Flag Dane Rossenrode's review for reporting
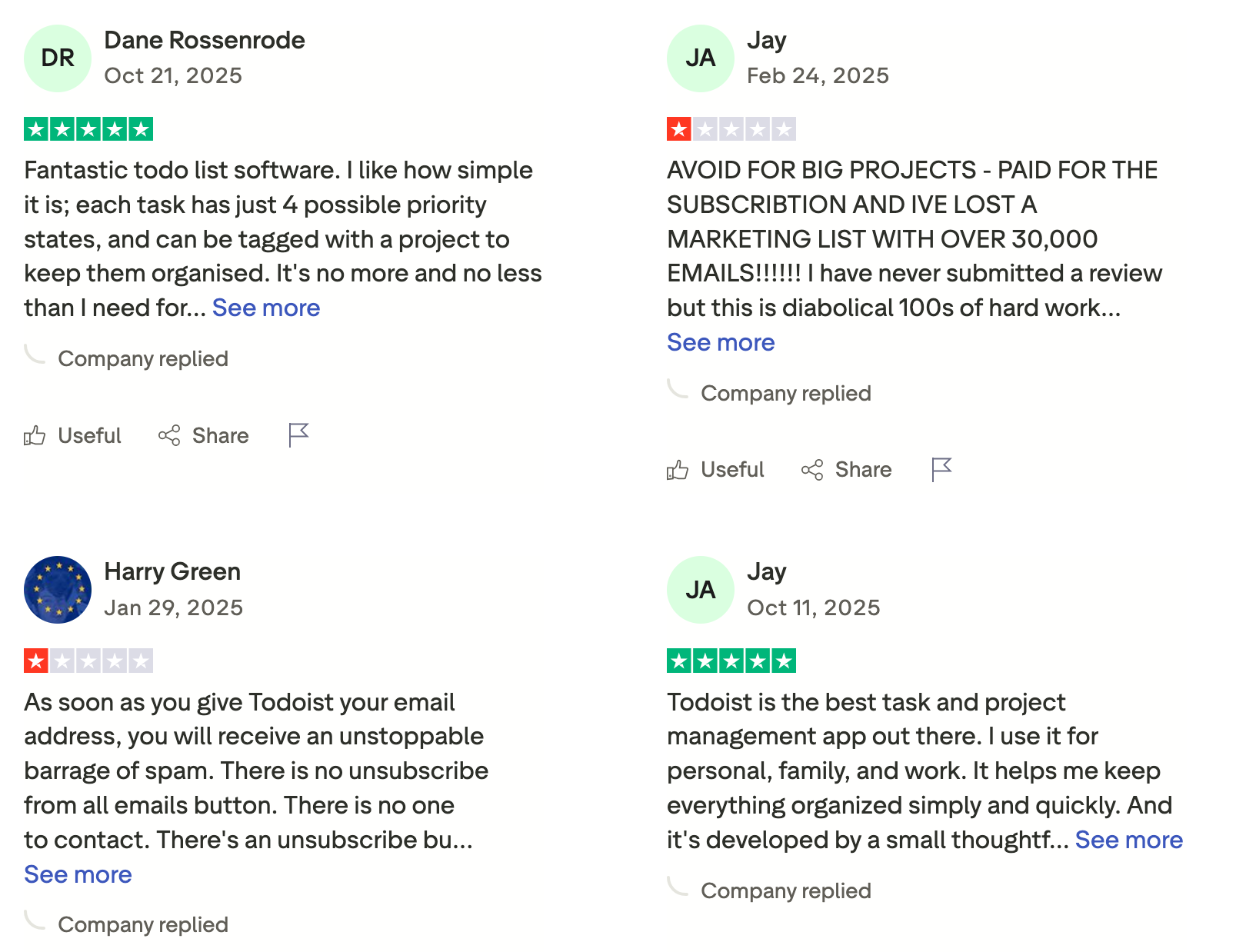Viewport: 1246px width, 952px height. 297,435
